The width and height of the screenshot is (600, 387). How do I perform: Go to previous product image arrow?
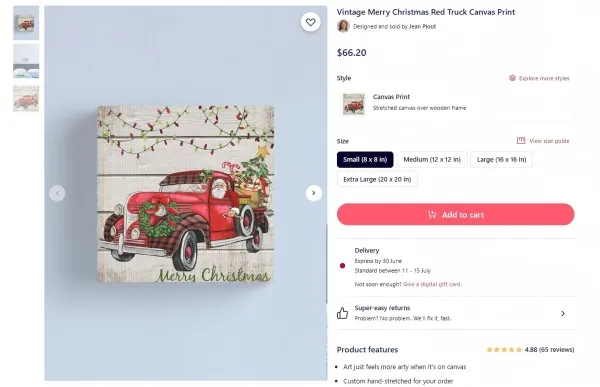(x=57, y=193)
